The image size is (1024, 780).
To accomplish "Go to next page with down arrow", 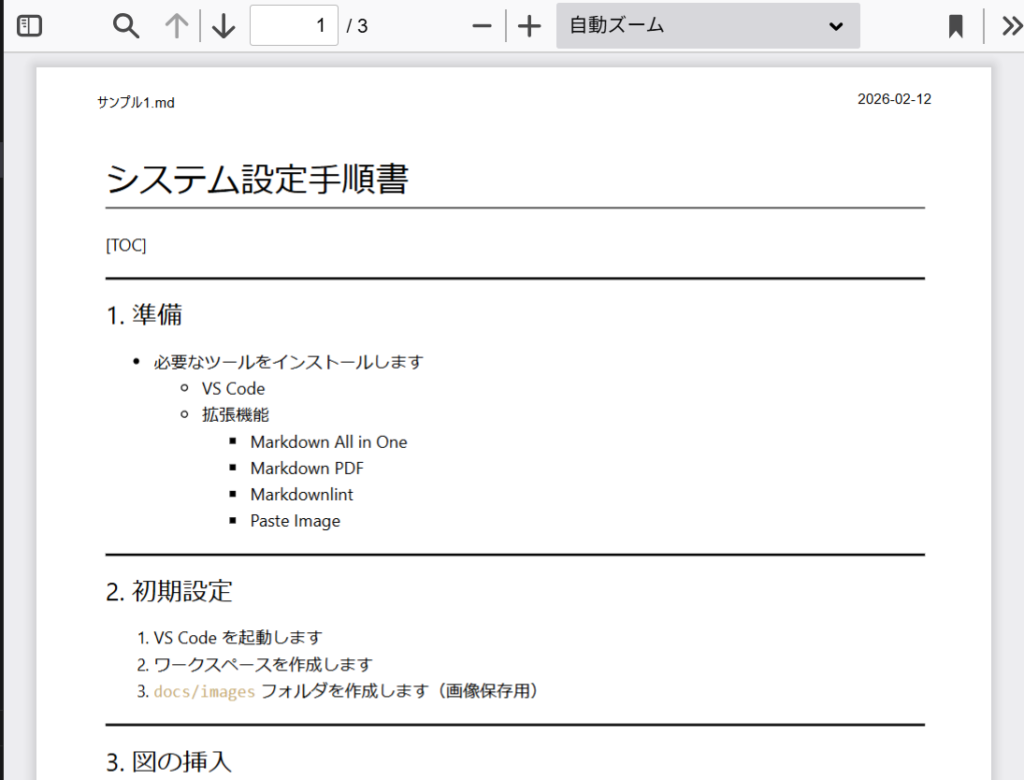I will pos(224,26).
